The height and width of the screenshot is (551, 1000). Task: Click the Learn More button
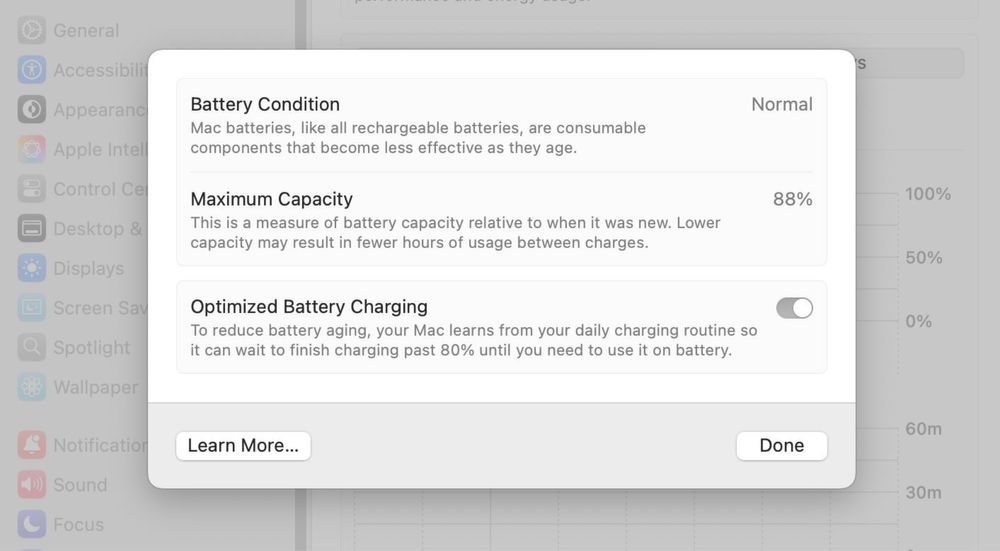click(243, 446)
